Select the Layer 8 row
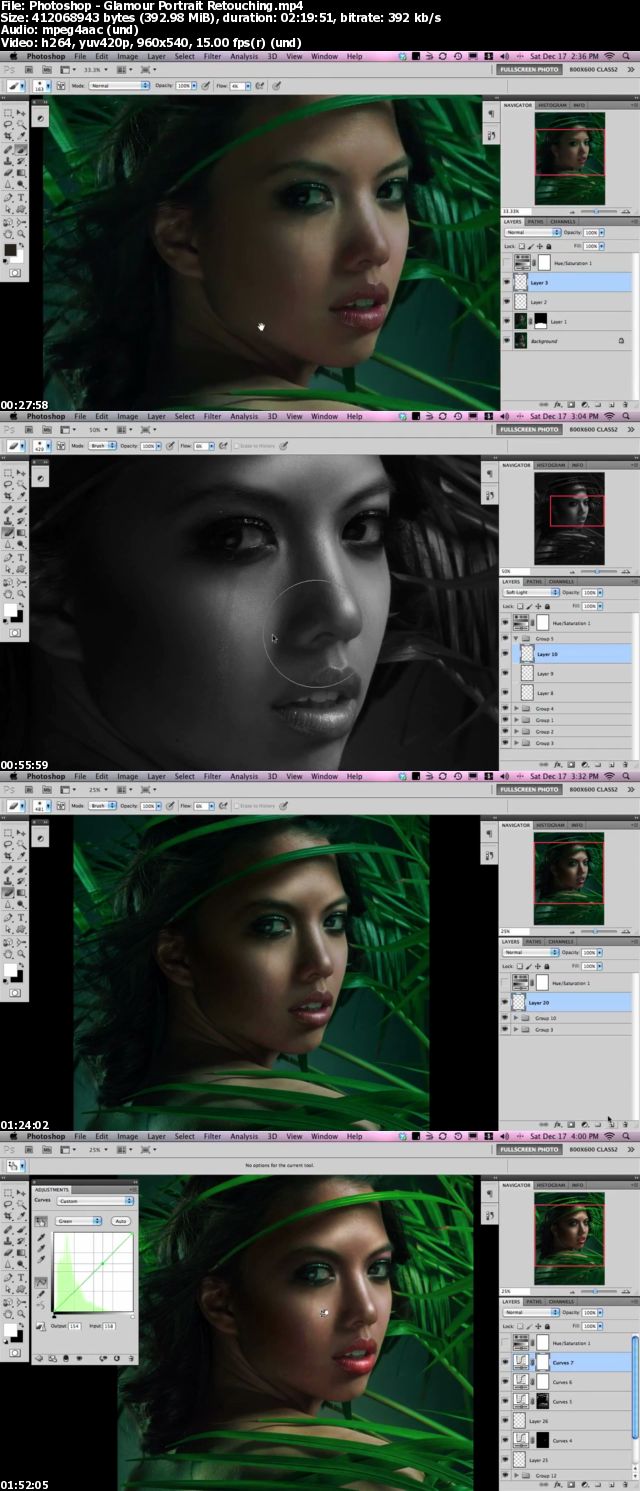Viewport: 640px width, 1491px height. point(567,693)
